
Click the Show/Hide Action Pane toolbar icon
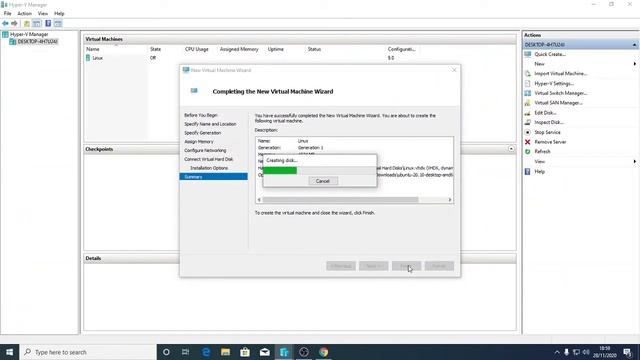[x=58, y=24]
